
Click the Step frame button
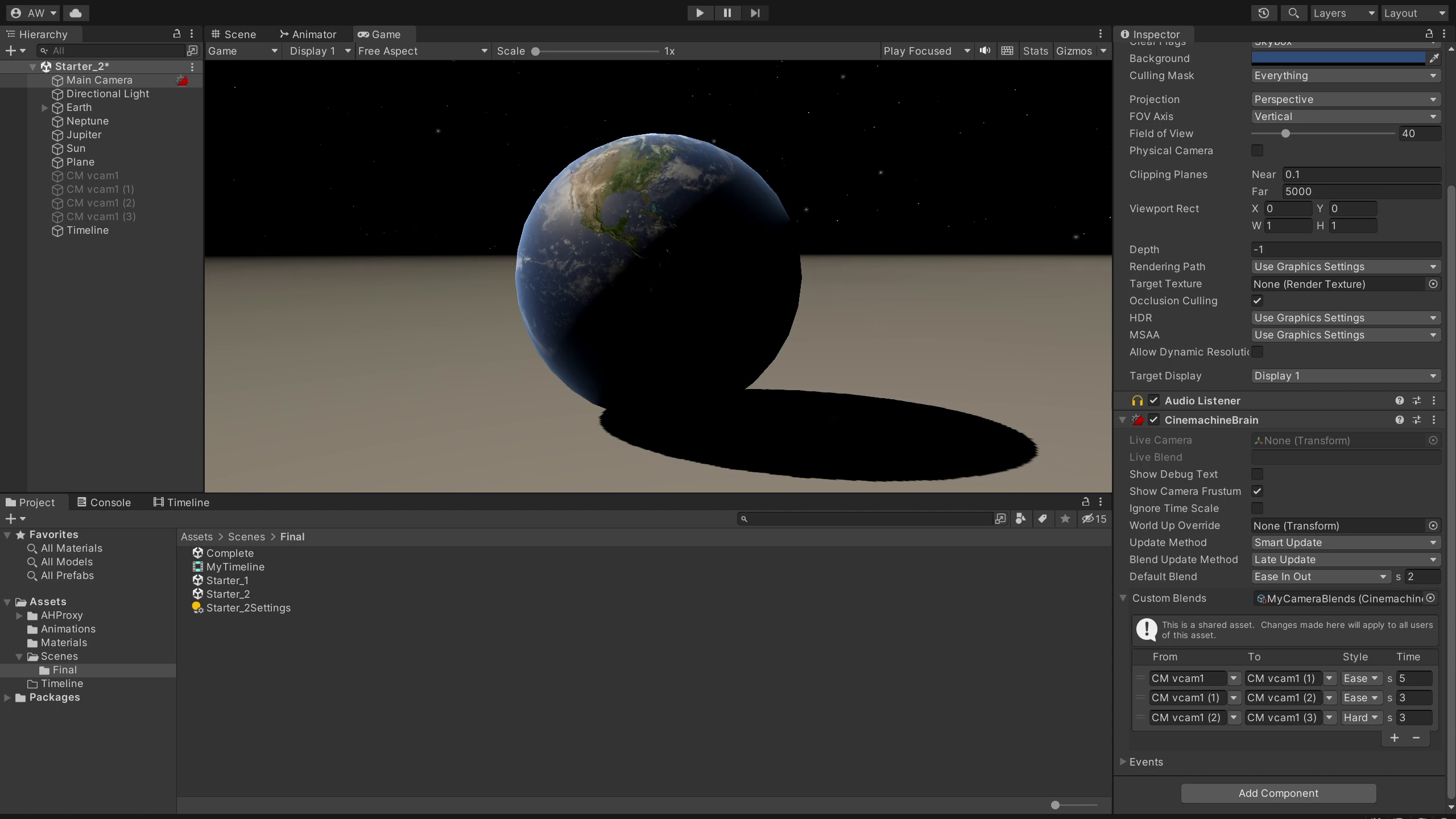(x=755, y=13)
